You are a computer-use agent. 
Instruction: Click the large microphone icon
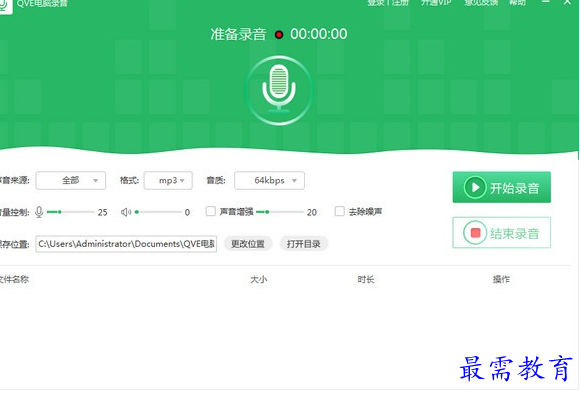pyautogui.click(x=279, y=90)
